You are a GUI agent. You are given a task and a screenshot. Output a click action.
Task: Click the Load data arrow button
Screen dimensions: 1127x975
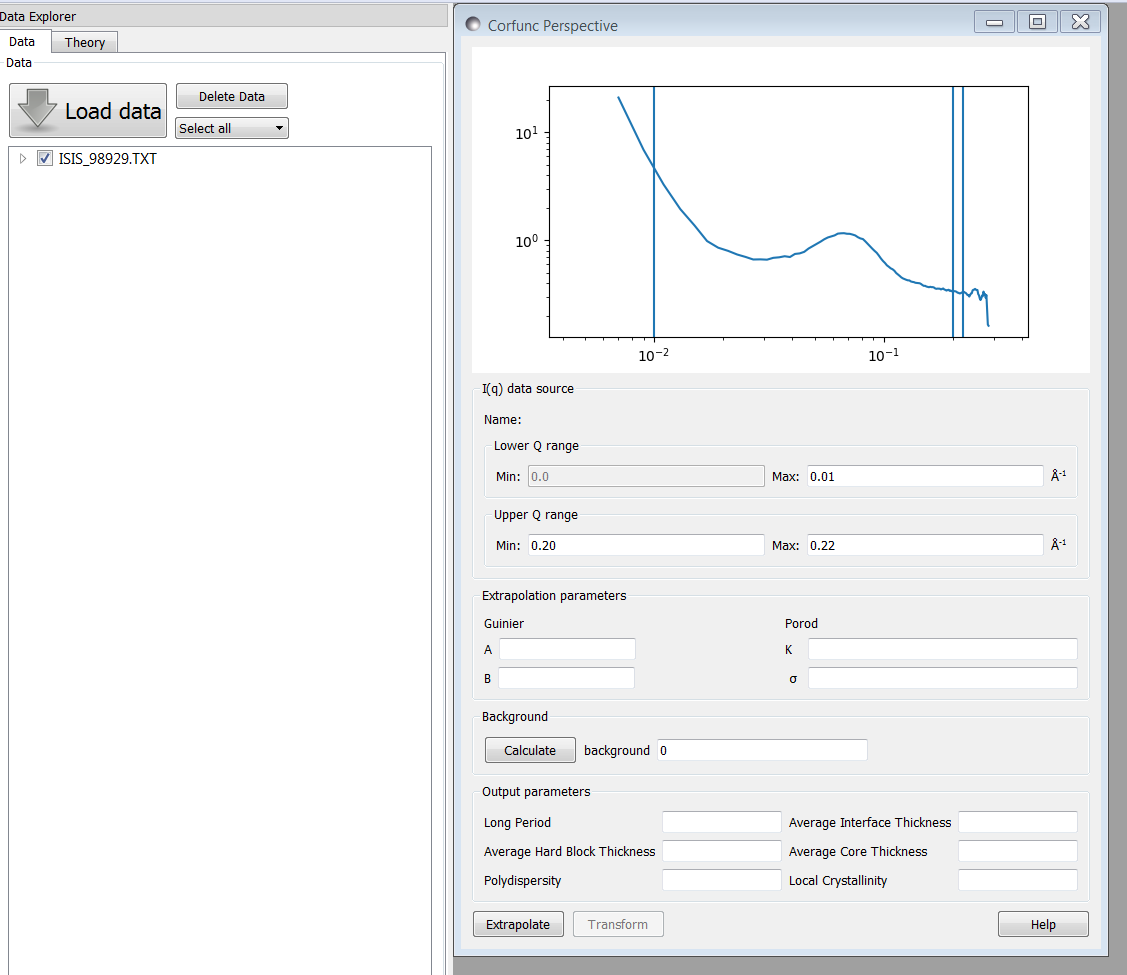point(88,111)
